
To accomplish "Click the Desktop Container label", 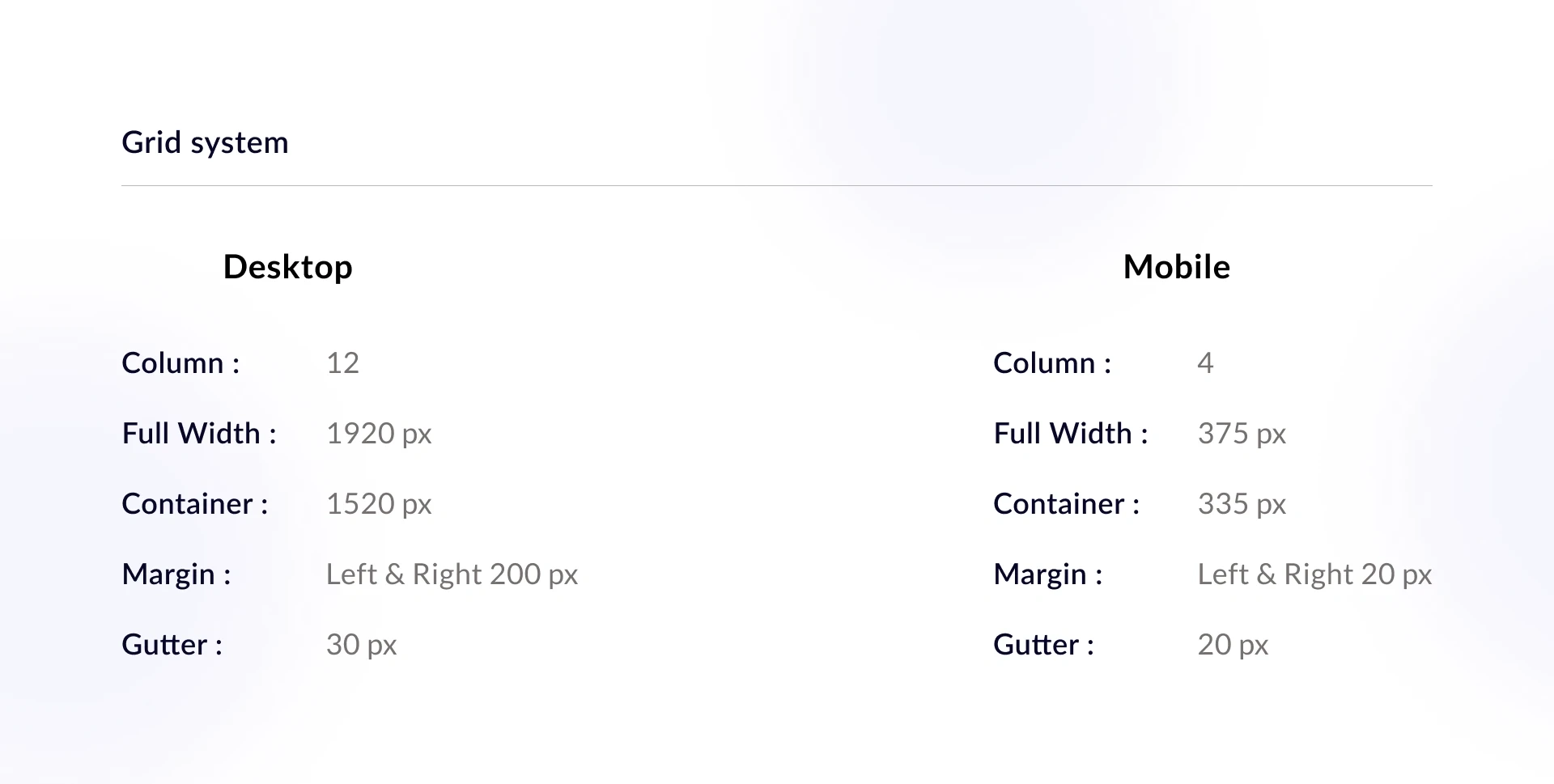I will tap(194, 504).
